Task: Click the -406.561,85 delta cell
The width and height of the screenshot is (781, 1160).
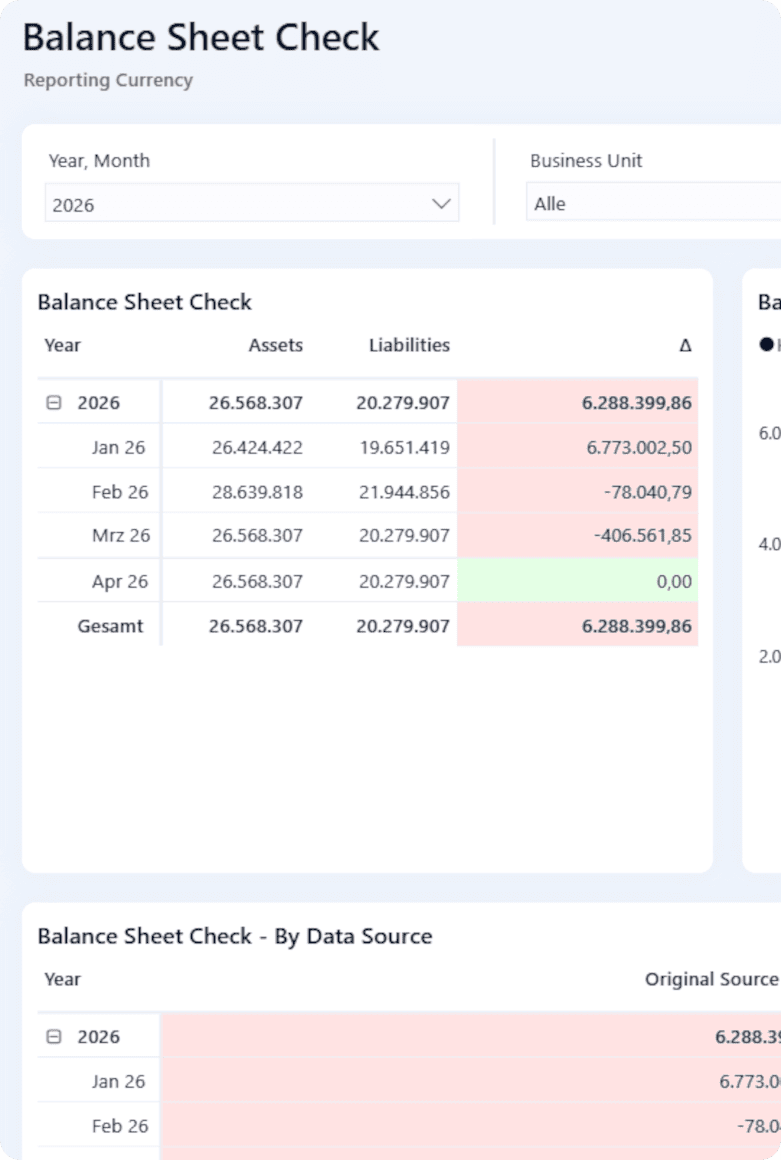Action: (578, 535)
